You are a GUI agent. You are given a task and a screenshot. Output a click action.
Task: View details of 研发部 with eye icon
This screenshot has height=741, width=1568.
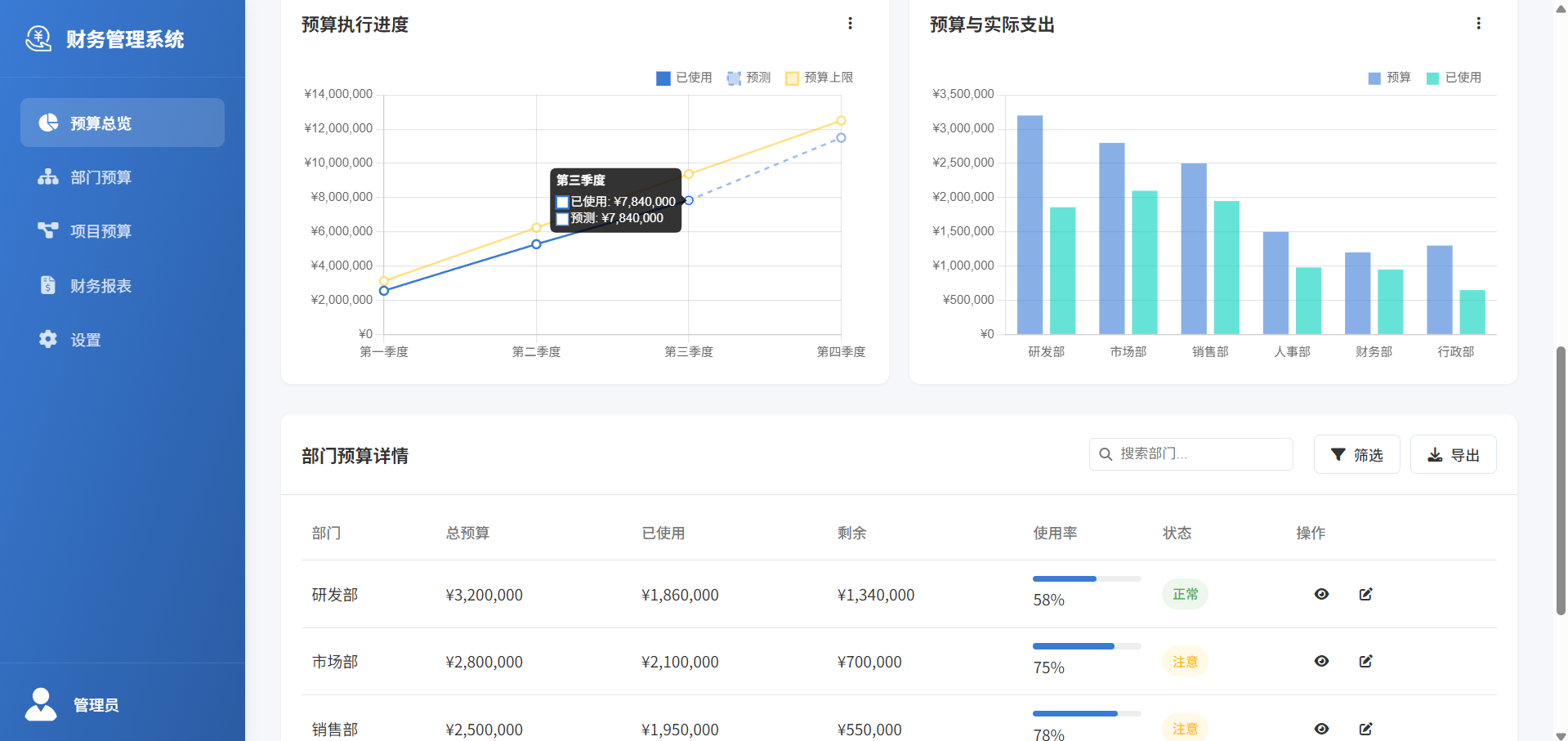[1321, 594]
